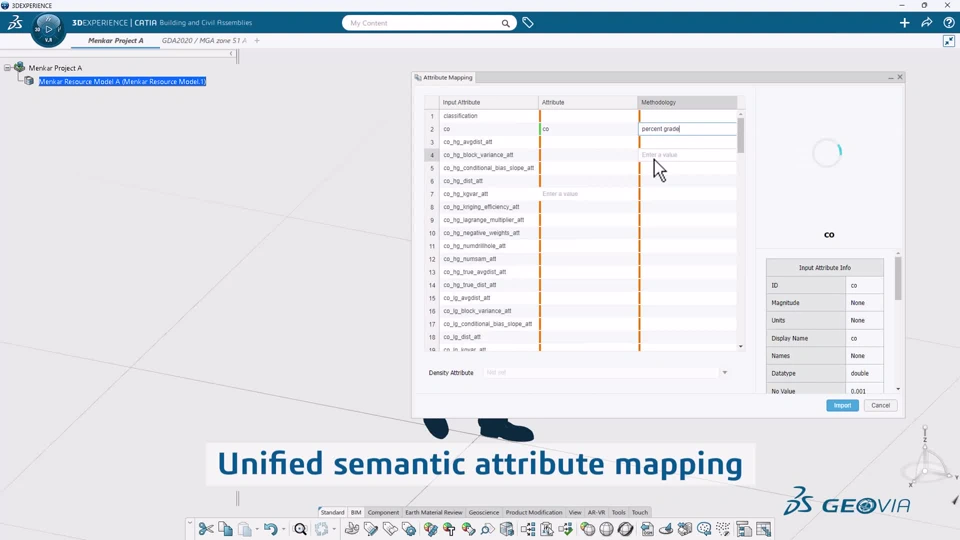Open the dropdown arrow next to Paste
This screenshot has height=540, width=960.
coord(257,529)
